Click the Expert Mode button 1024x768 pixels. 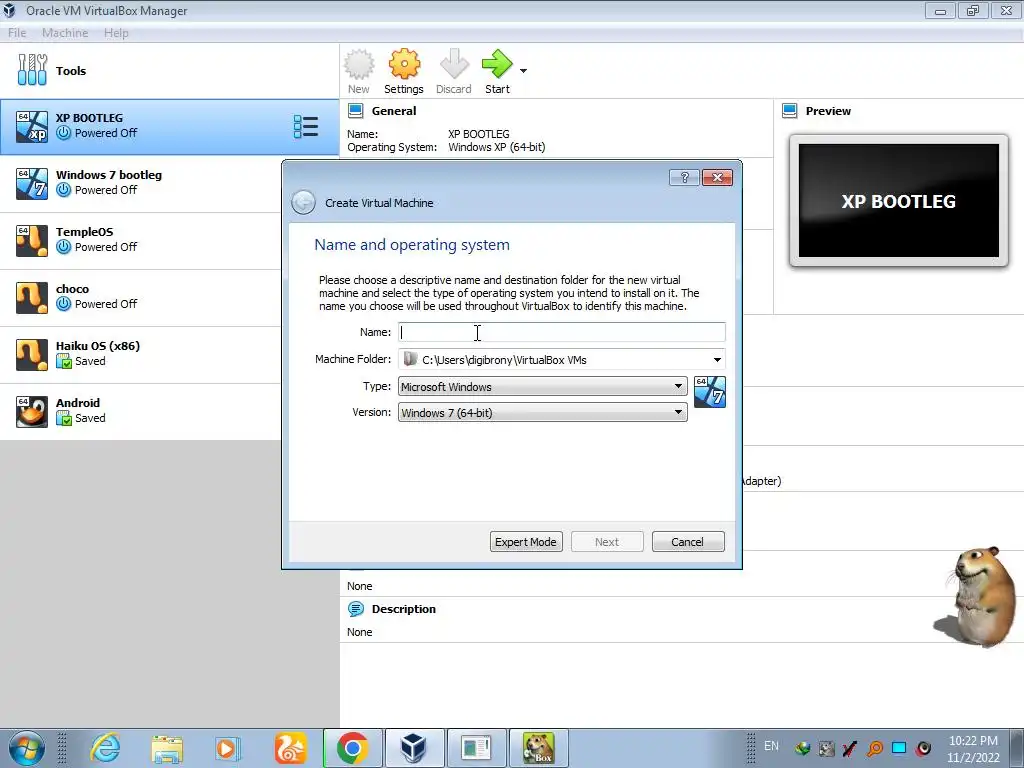click(x=526, y=542)
